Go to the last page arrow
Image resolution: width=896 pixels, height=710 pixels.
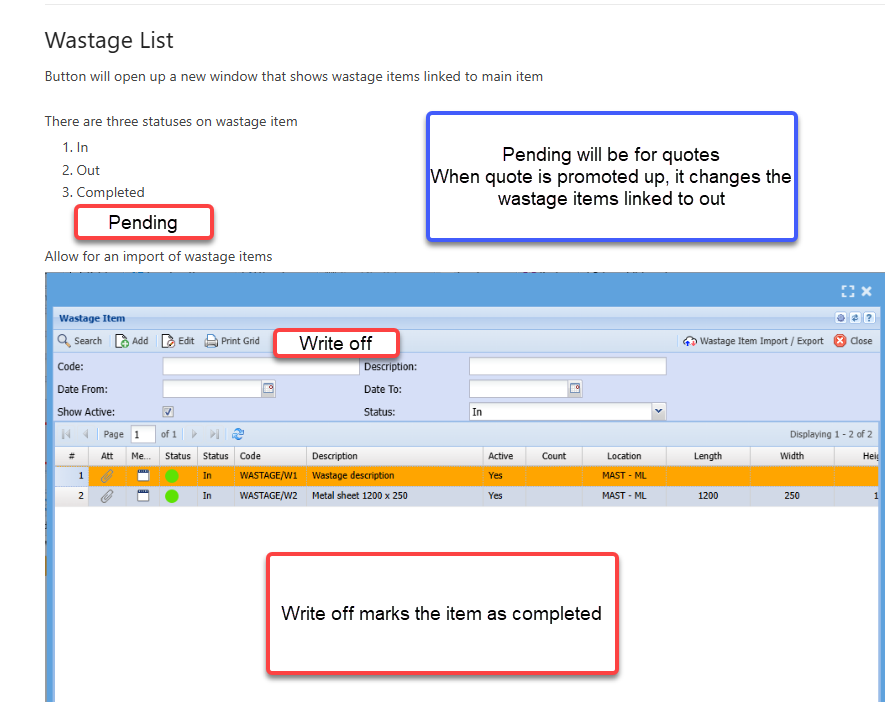[214, 434]
